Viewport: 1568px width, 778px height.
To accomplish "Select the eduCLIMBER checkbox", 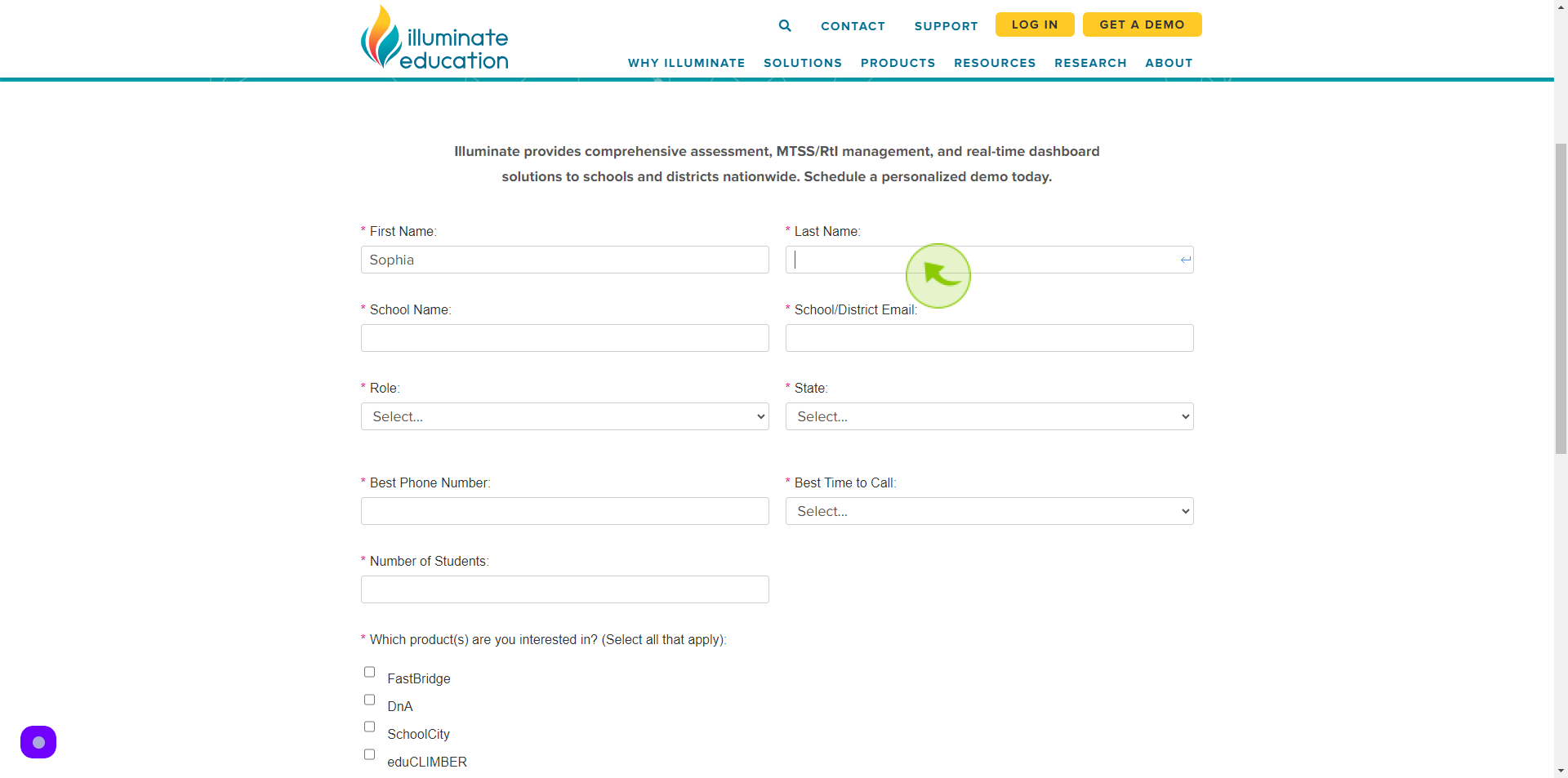I will point(369,754).
